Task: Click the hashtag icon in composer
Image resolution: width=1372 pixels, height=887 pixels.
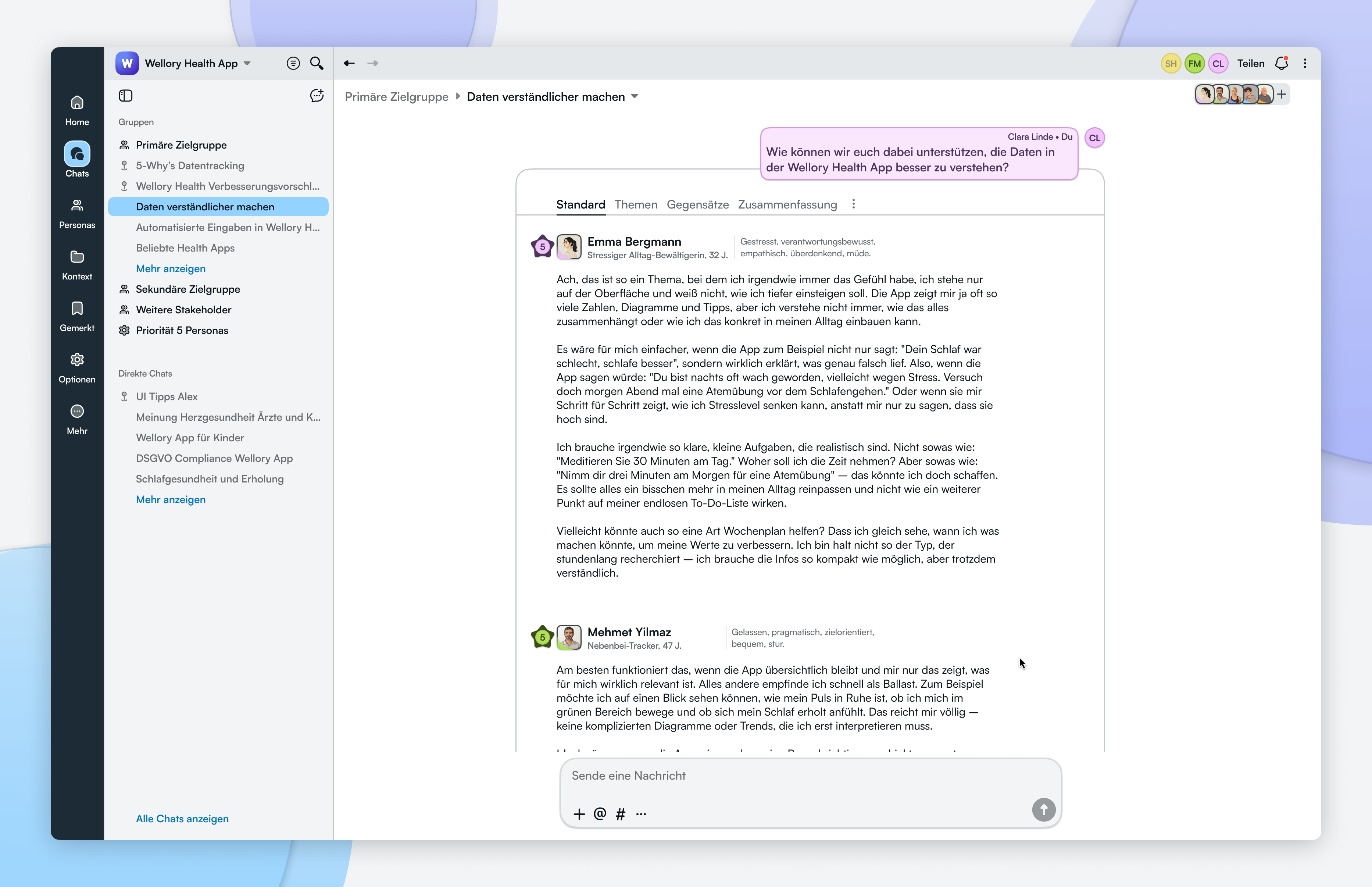Action: click(620, 813)
